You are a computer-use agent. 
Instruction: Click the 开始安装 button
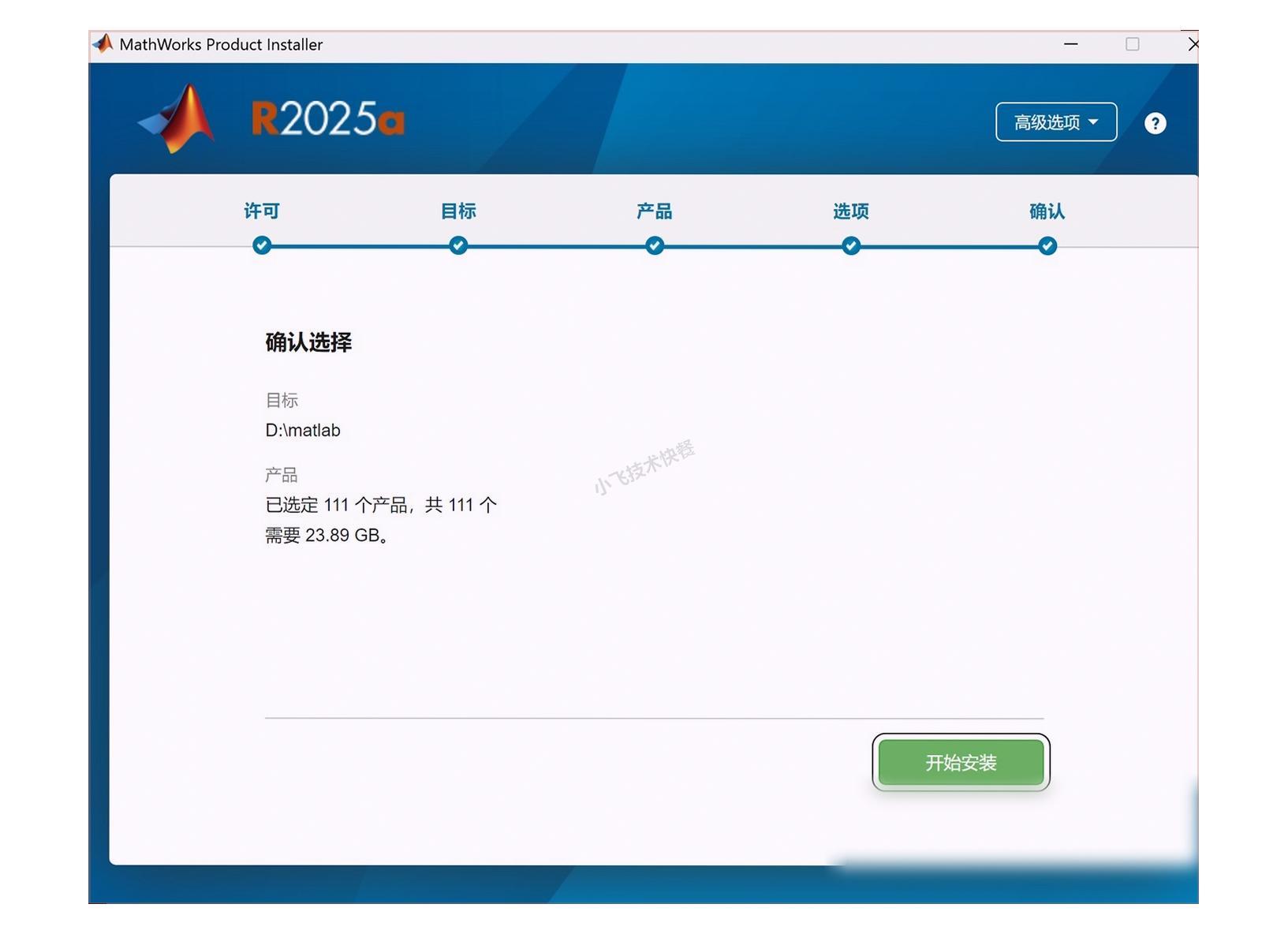click(x=961, y=762)
